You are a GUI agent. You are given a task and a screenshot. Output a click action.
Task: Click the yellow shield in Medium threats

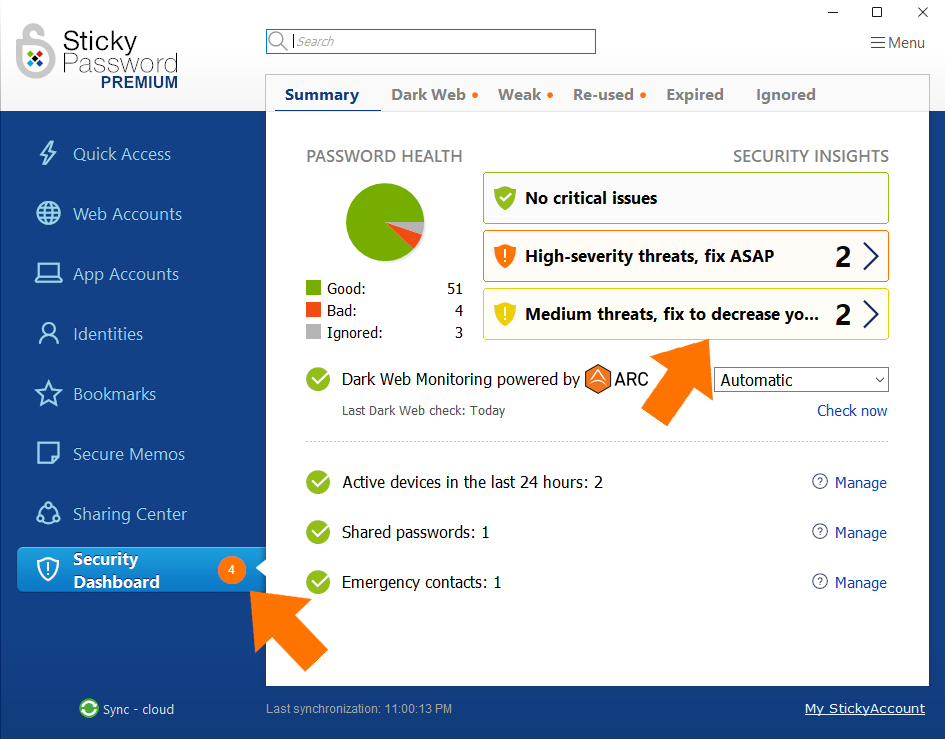click(x=504, y=313)
